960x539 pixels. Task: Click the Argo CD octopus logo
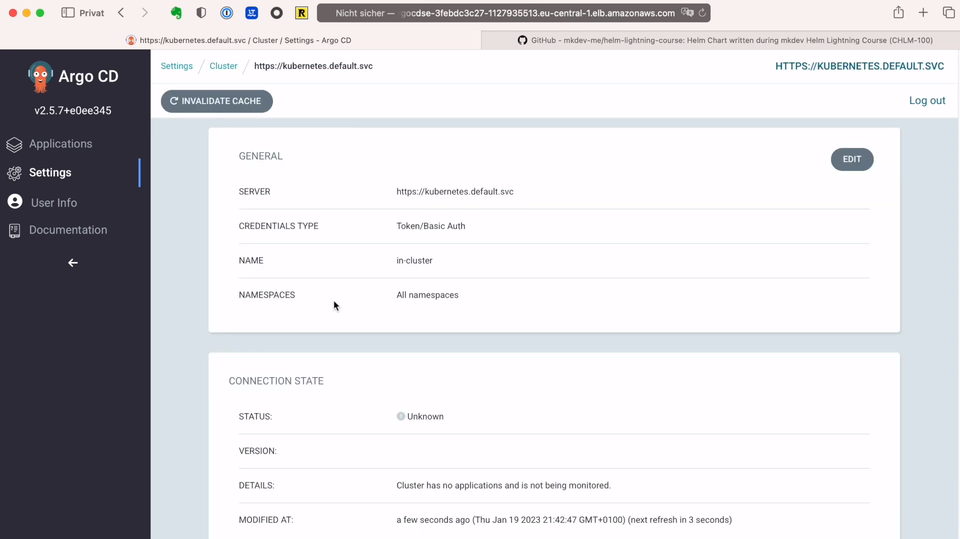click(x=40, y=77)
